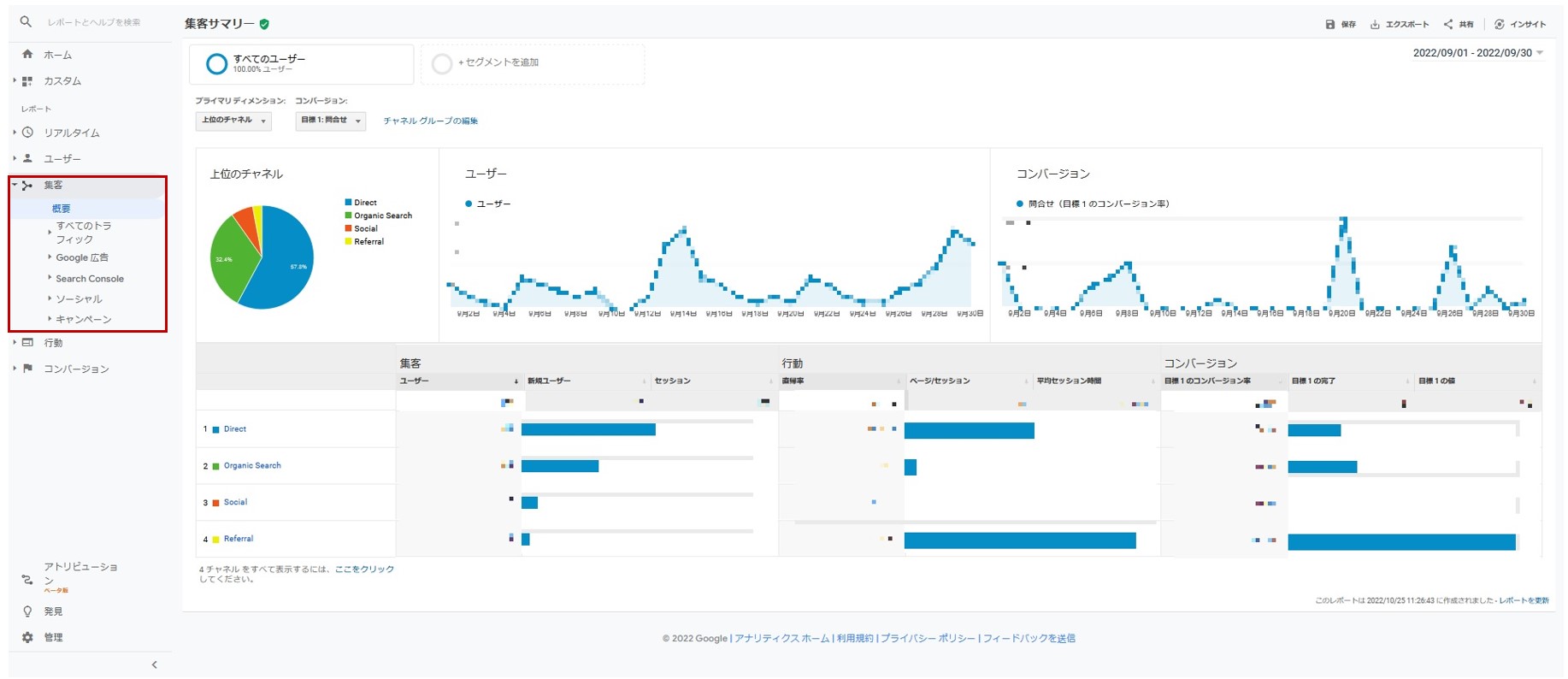
Task: Click the 共有 share icon
Action: point(1448,25)
